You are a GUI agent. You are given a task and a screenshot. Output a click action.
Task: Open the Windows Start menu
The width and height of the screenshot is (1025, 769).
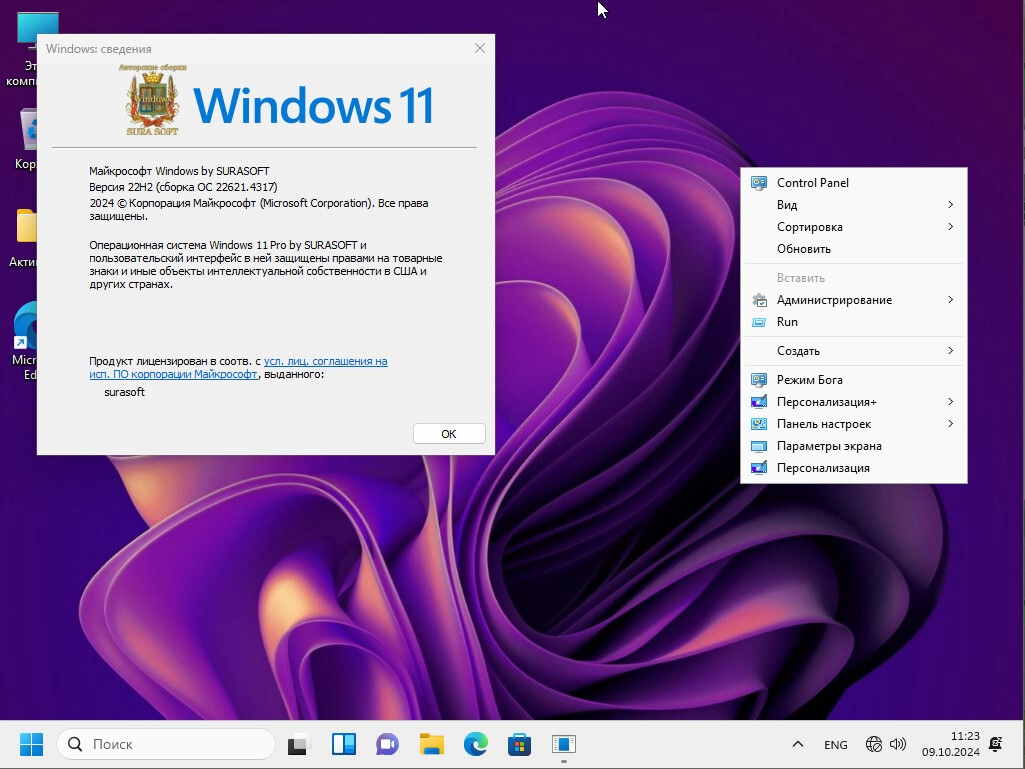tap(31, 744)
